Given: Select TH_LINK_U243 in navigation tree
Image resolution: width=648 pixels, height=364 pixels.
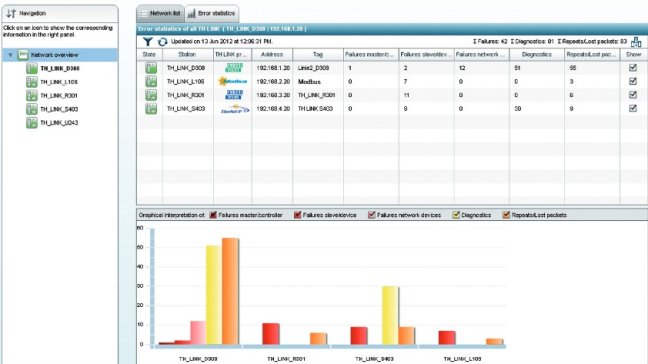Looking at the screenshot, I should 59,123.
